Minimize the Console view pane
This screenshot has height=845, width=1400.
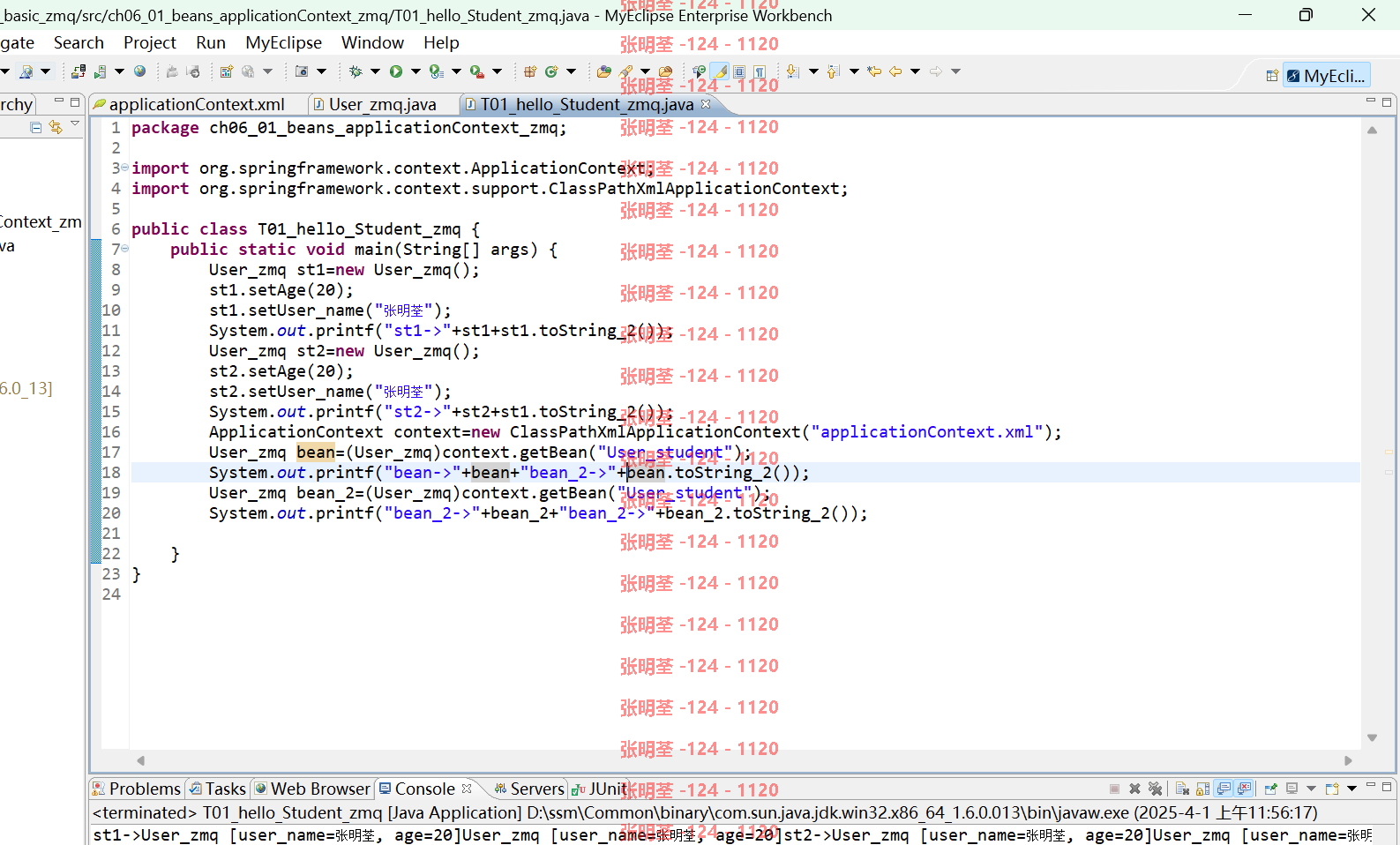1371,785
